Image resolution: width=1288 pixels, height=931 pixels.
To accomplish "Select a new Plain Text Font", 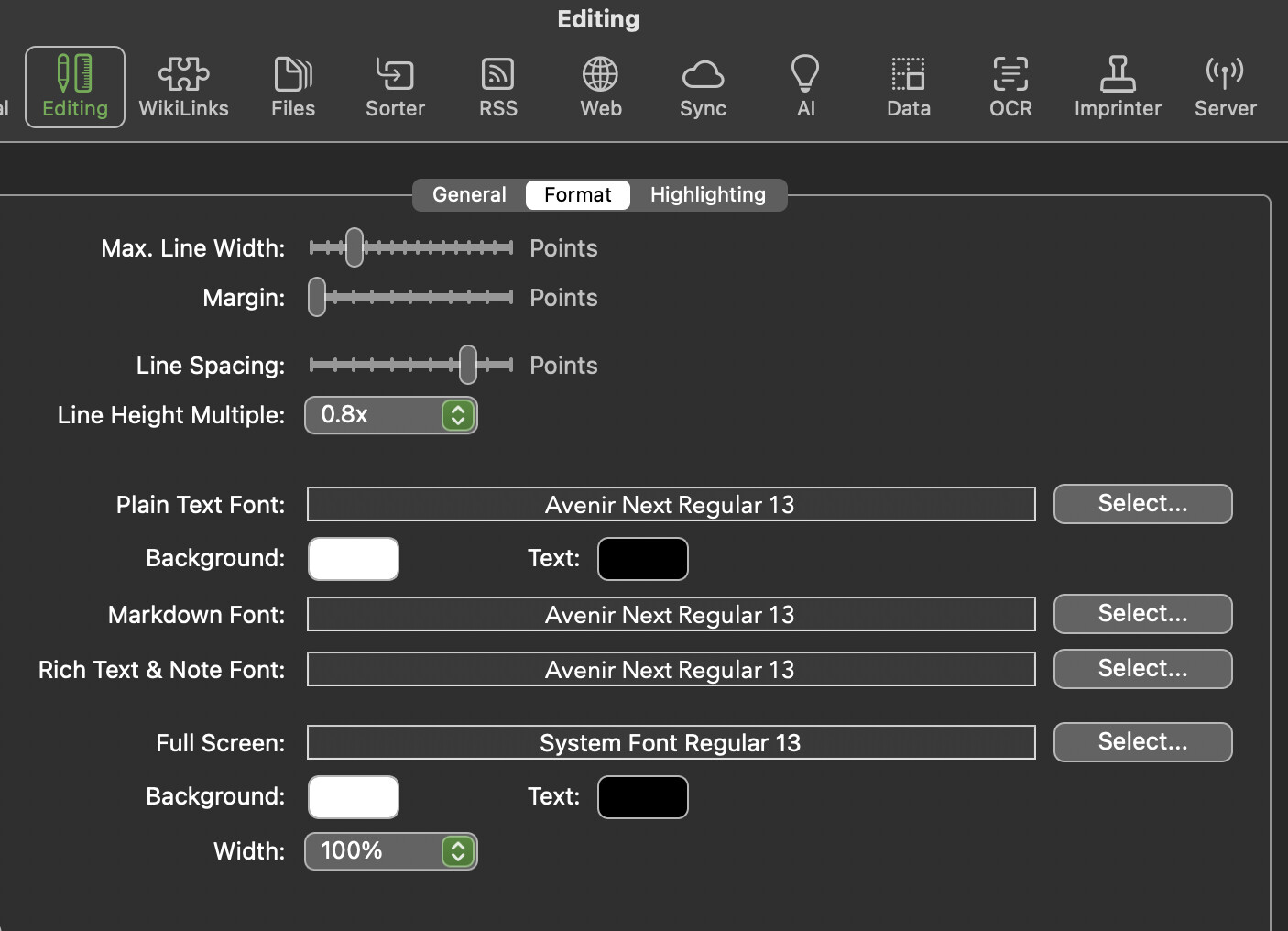I will click(1142, 504).
